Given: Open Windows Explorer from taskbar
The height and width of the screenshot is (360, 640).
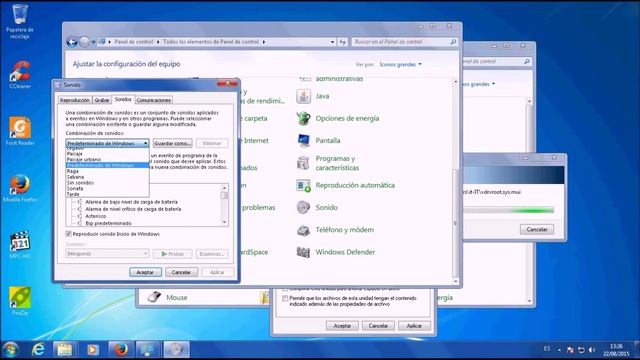Looking at the screenshot, I should click(65, 350).
